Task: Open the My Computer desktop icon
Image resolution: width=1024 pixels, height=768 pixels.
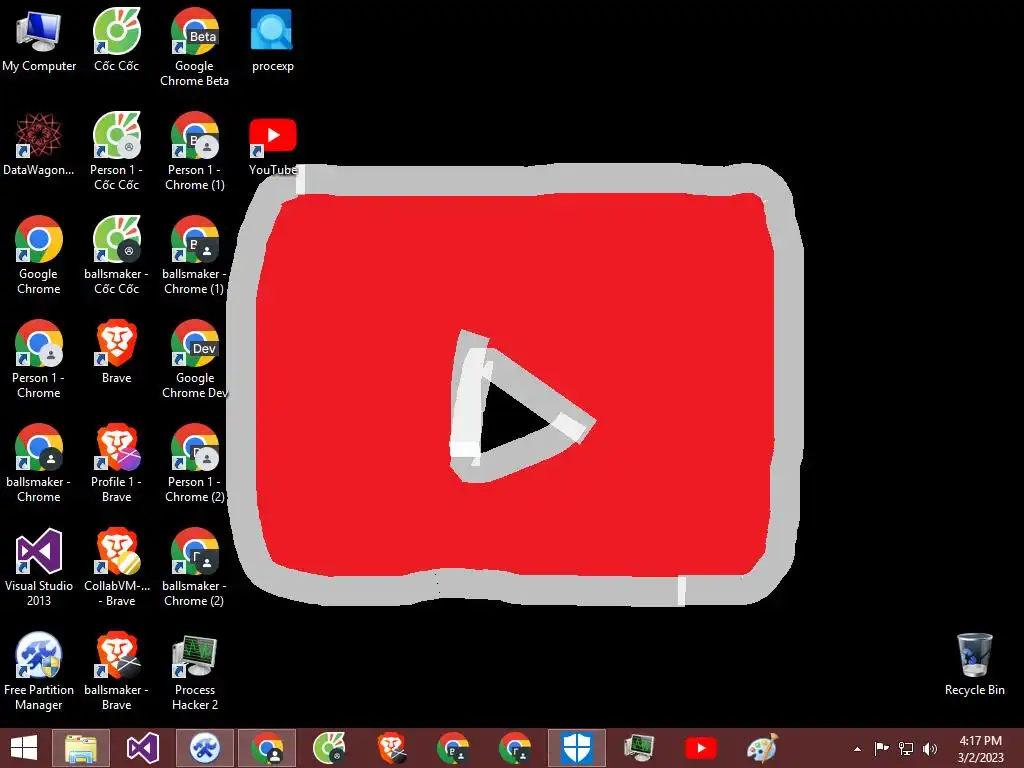Action: 39,40
